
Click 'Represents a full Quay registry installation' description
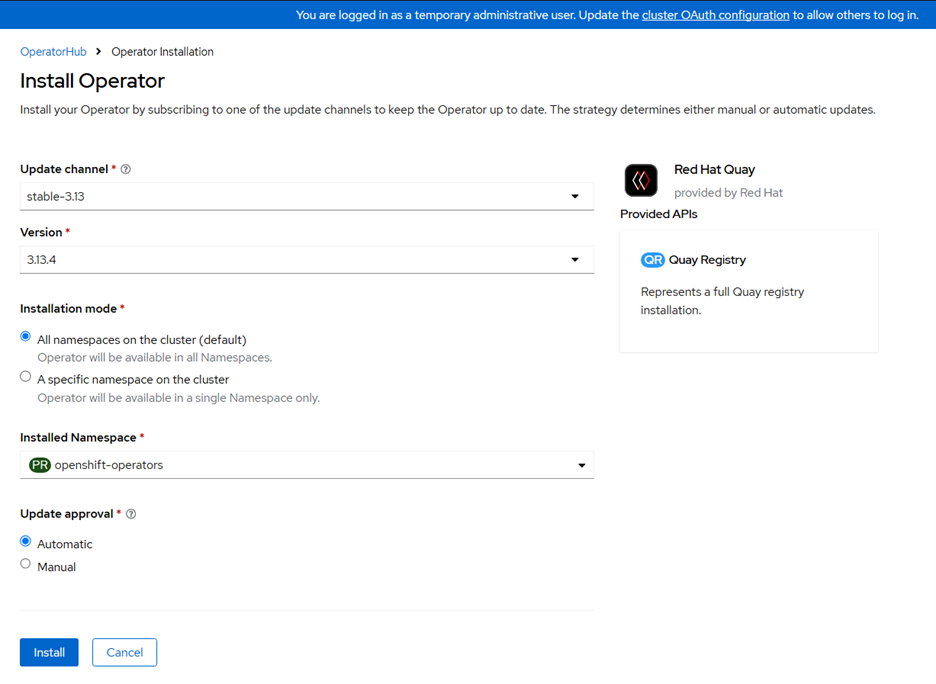pos(722,301)
